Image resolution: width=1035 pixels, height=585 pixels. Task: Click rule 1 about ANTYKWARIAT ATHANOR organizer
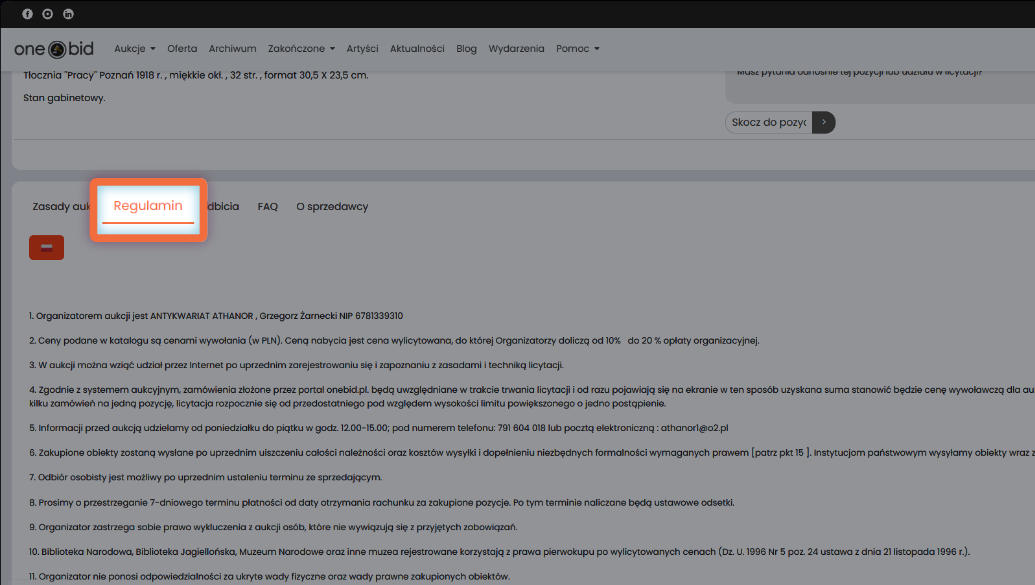pos(216,316)
